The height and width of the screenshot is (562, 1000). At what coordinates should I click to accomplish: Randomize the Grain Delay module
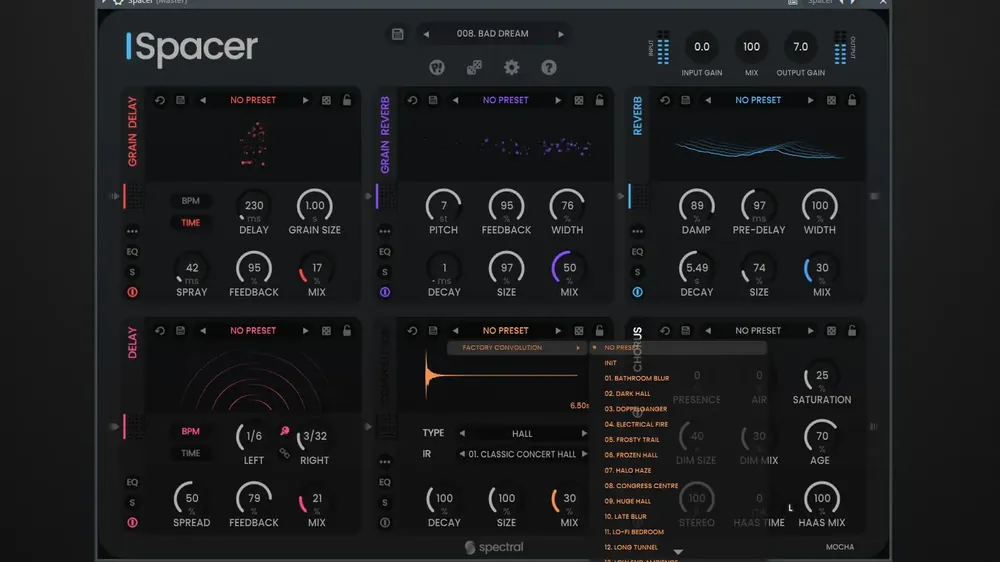click(x=326, y=100)
